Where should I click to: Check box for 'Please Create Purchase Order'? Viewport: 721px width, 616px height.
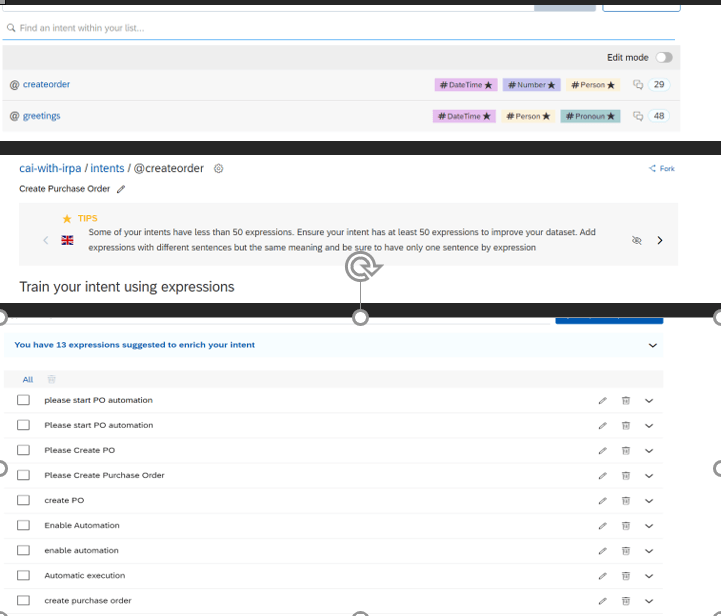point(23,475)
